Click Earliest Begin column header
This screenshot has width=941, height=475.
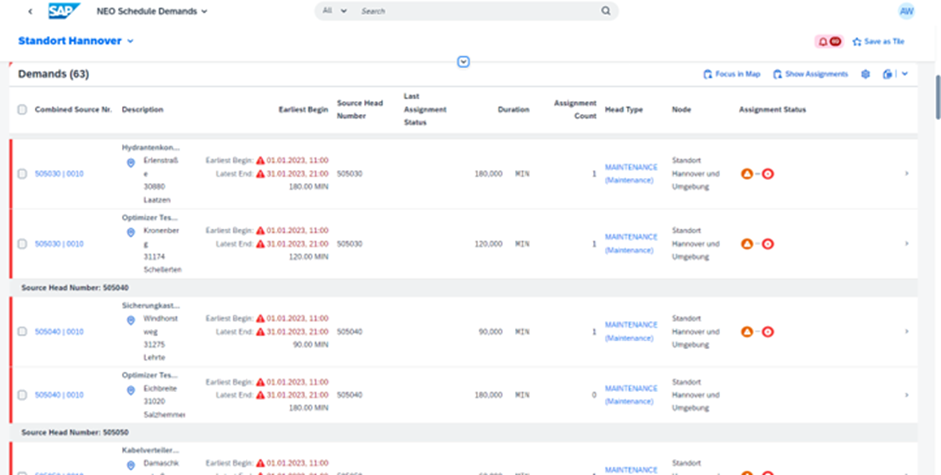303,110
